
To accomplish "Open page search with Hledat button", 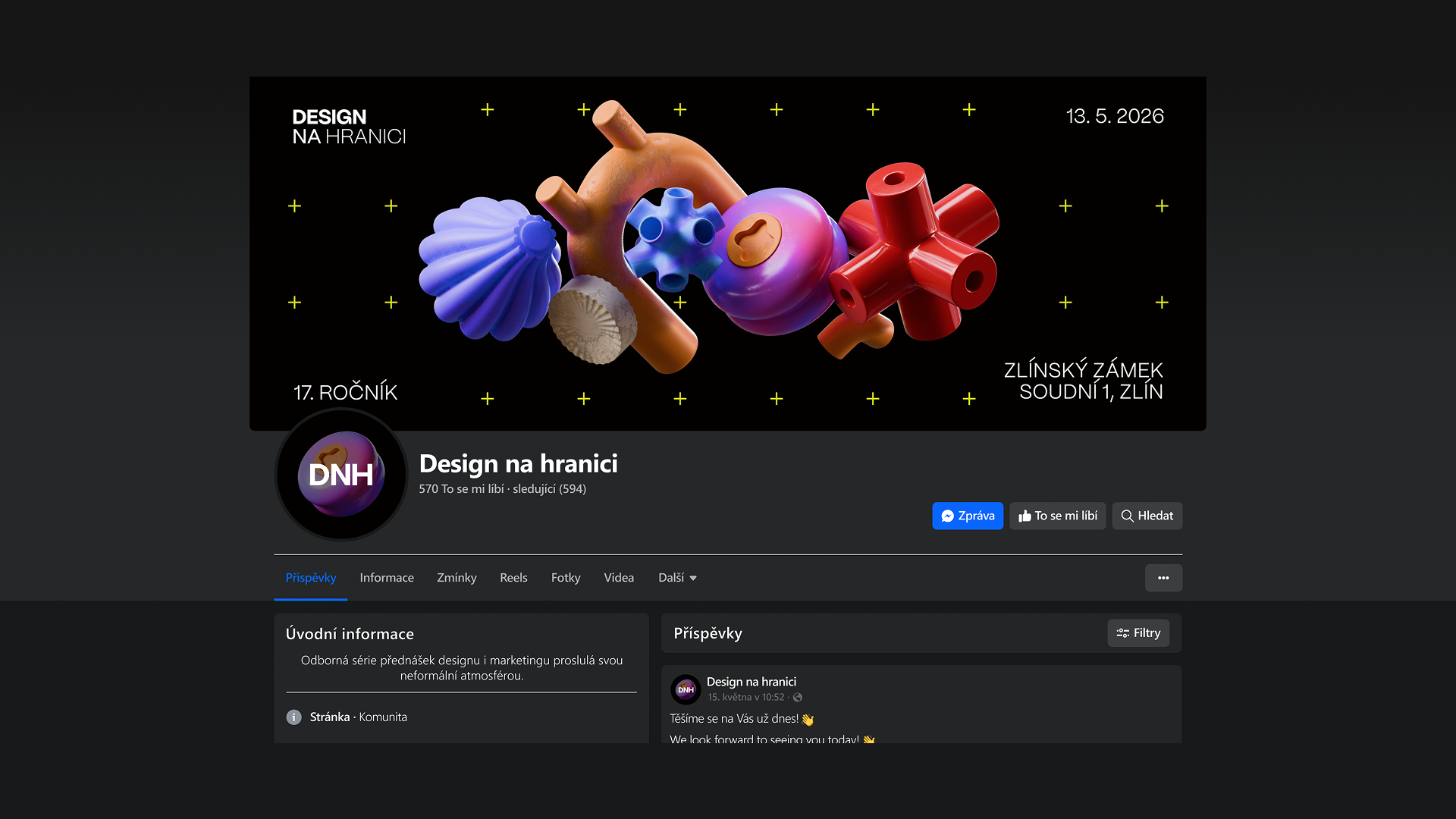I will [x=1147, y=516].
